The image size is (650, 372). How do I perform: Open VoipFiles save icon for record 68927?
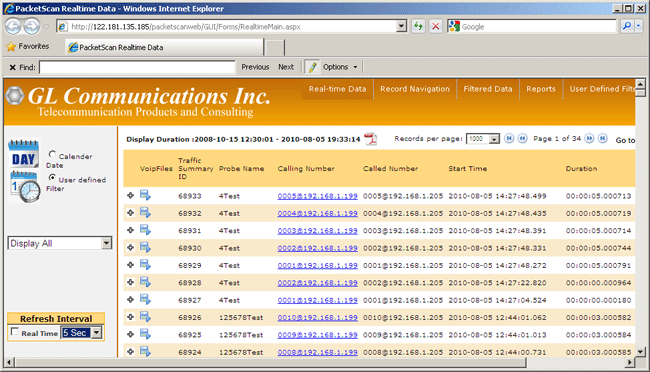point(145,299)
